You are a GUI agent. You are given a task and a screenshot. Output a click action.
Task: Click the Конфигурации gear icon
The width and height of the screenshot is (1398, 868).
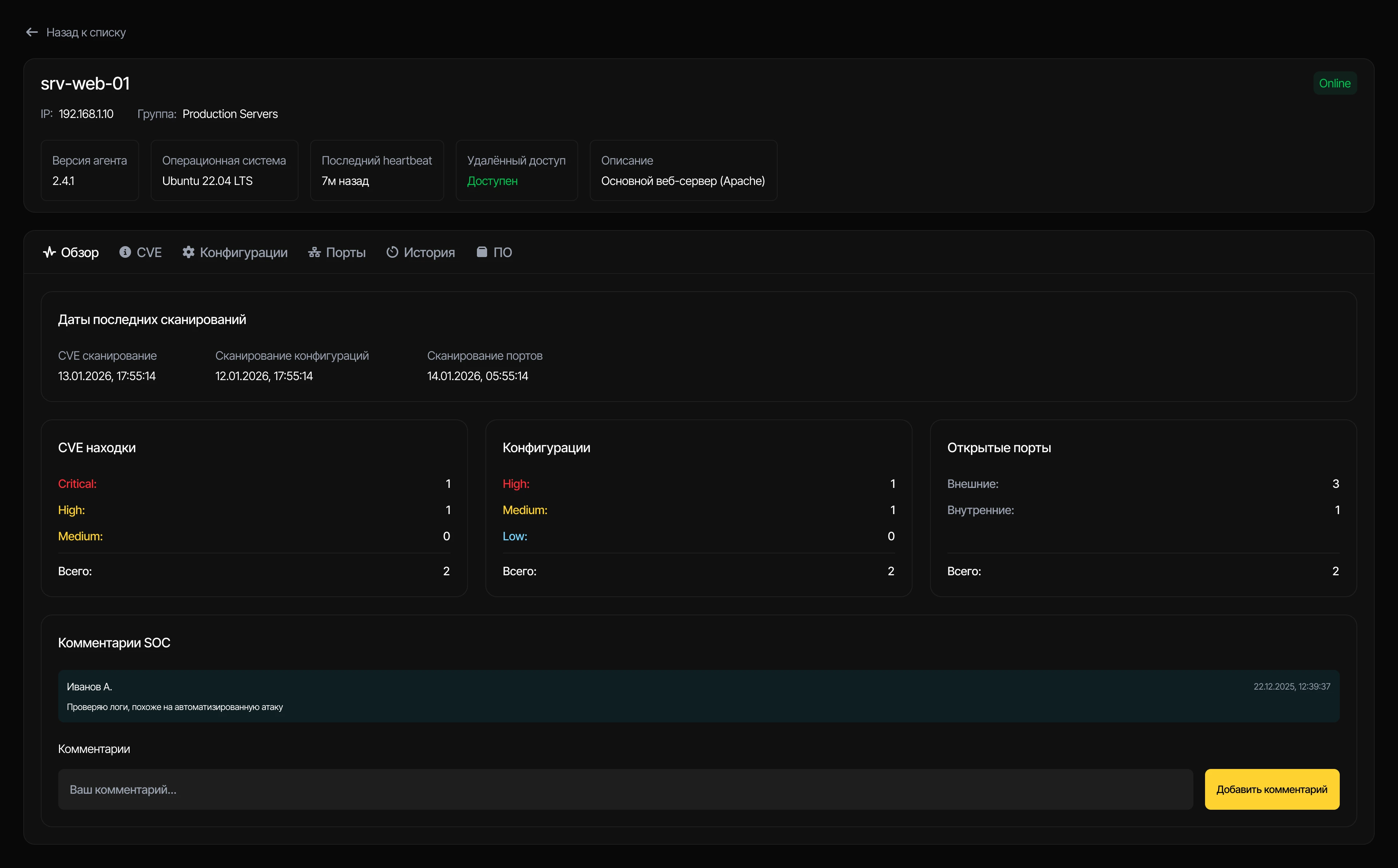188,252
